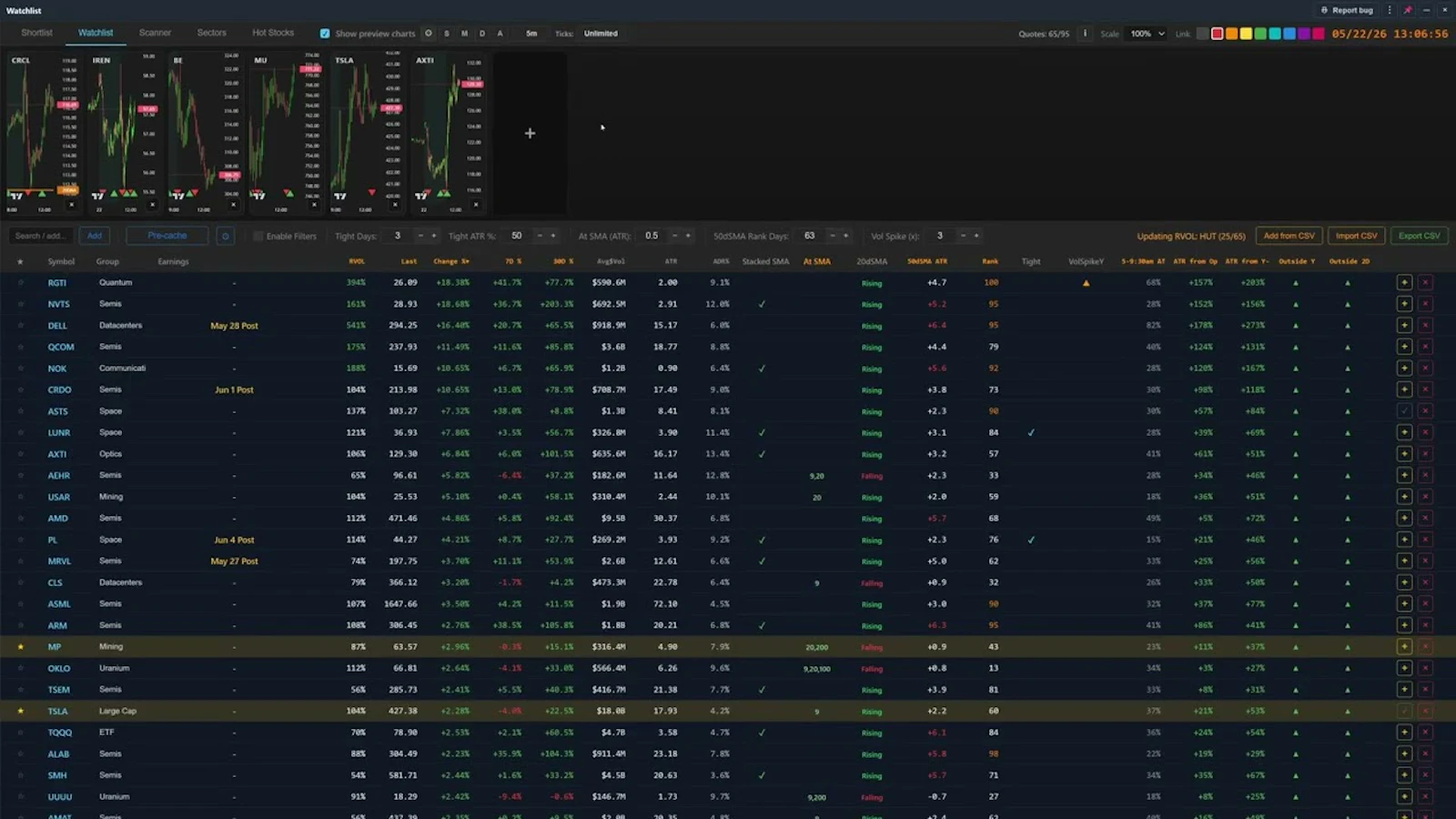
Task: Select the green link color swatch
Action: (x=1260, y=34)
